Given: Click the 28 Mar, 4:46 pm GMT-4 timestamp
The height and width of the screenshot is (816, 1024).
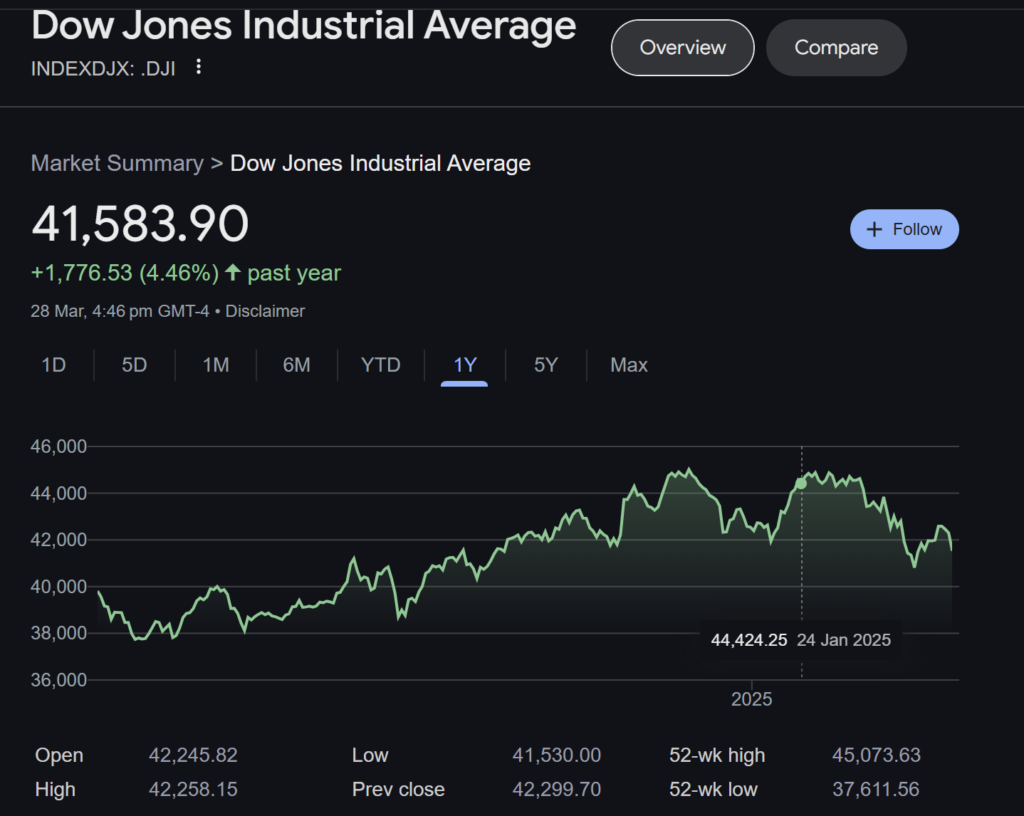Looking at the screenshot, I should (120, 311).
